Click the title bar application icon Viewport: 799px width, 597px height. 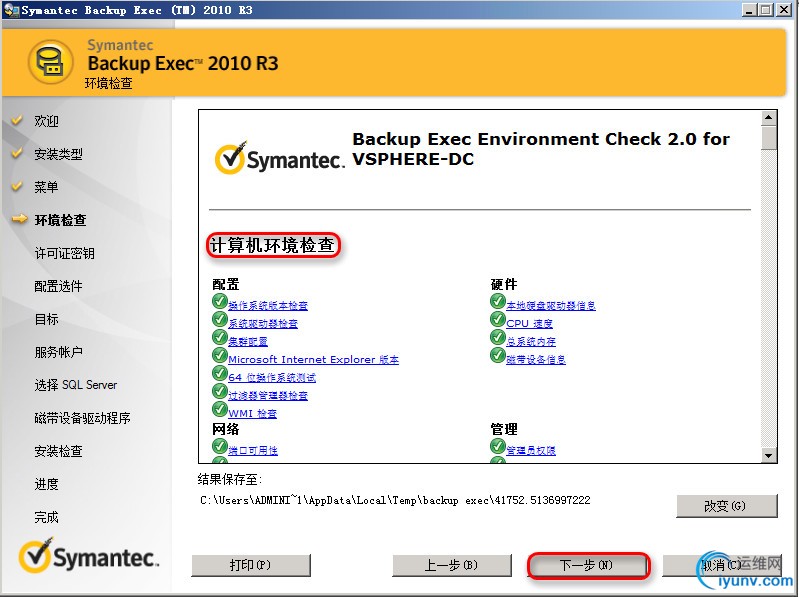11,10
